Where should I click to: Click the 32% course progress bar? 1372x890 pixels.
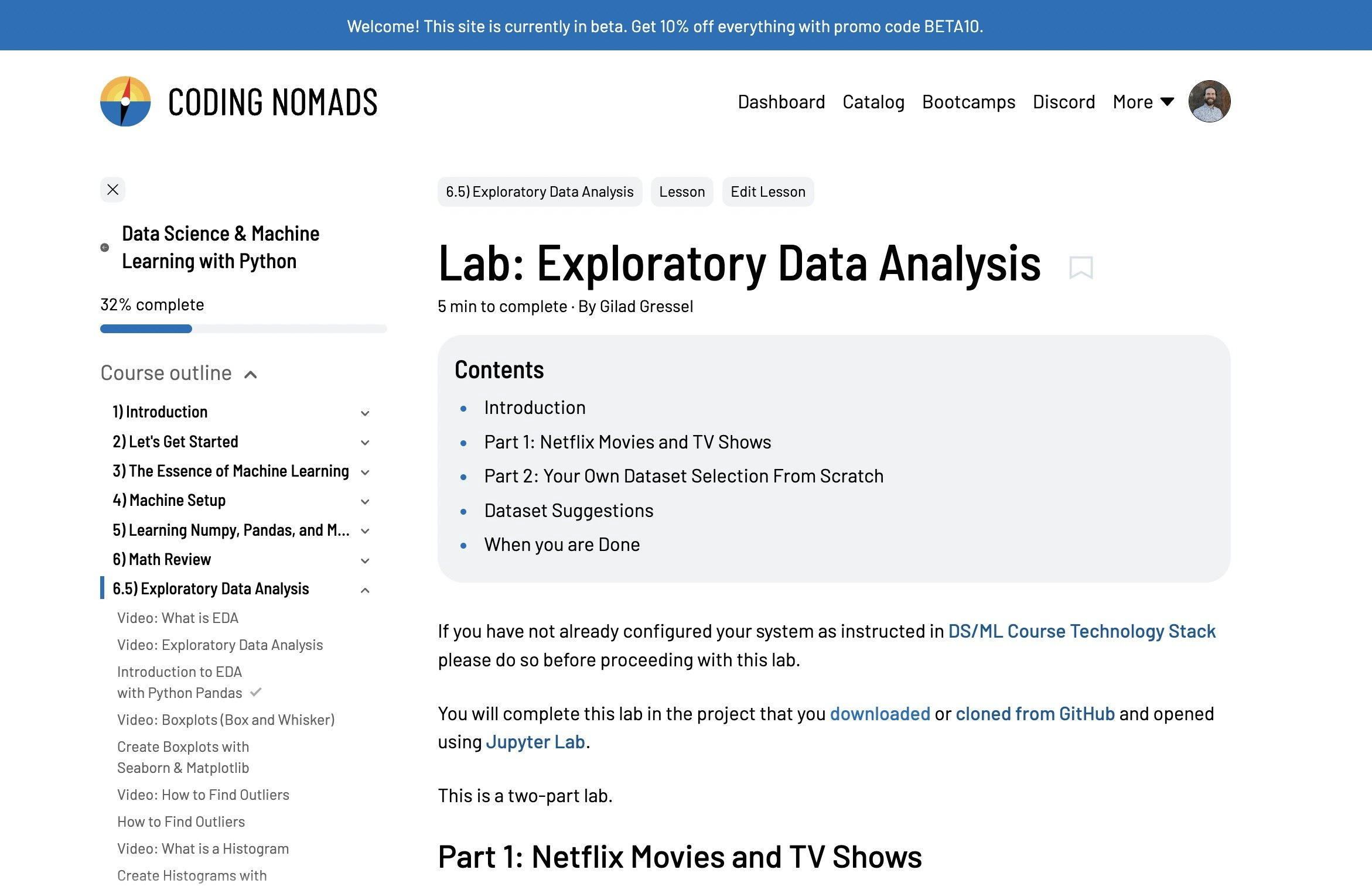[243, 329]
